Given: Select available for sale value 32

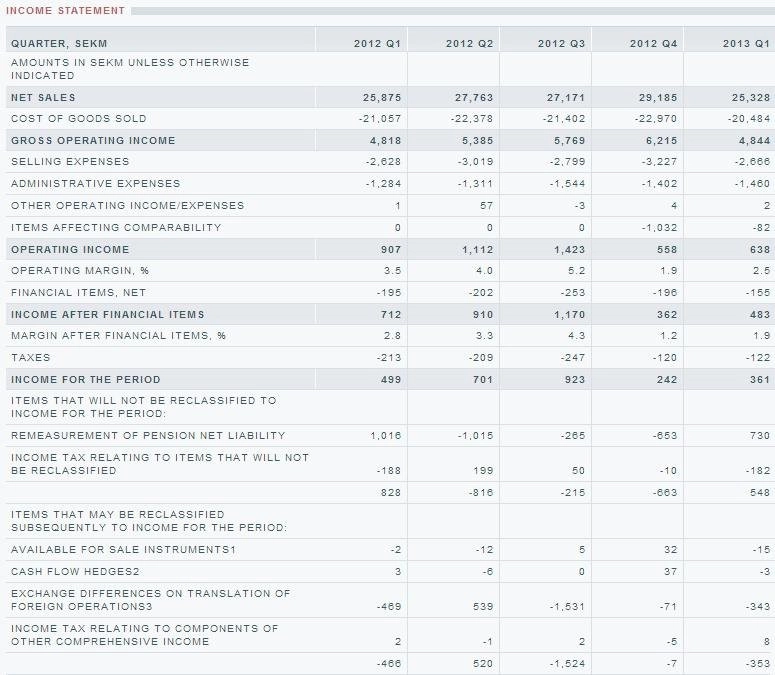Looking at the screenshot, I should click(x=670, y=549).
